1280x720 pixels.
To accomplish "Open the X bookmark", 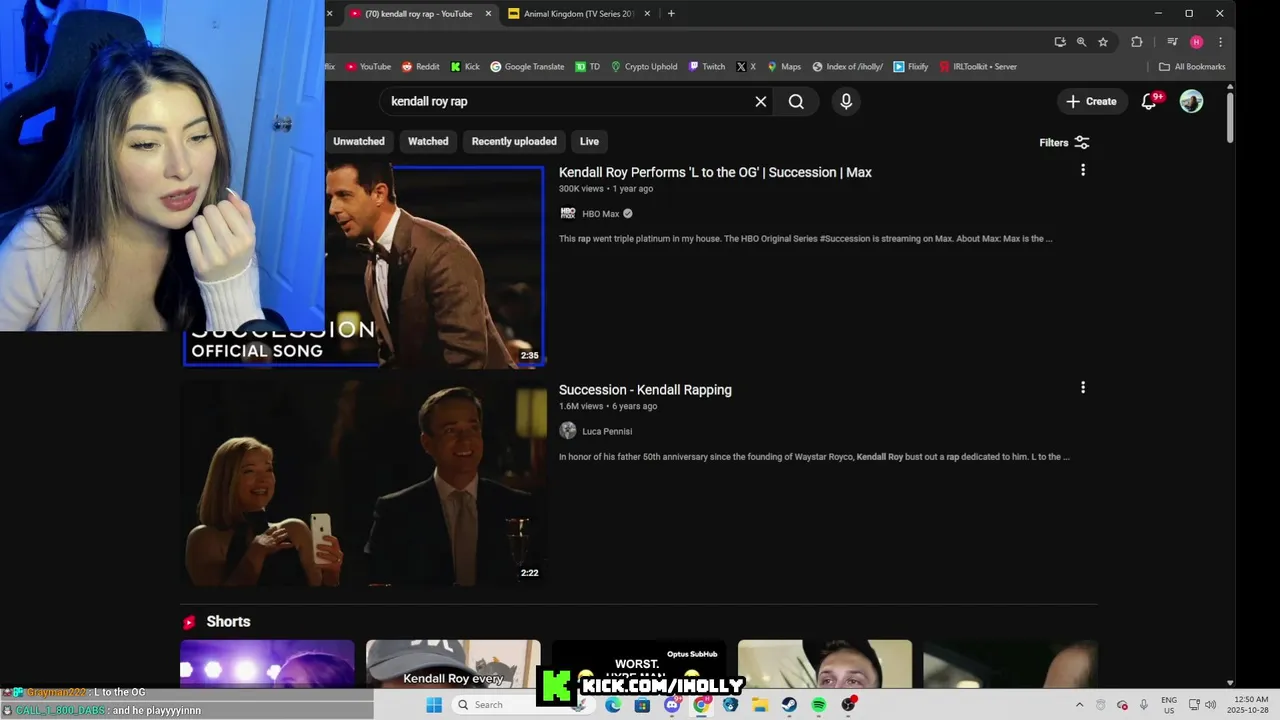I will point(746,67).
